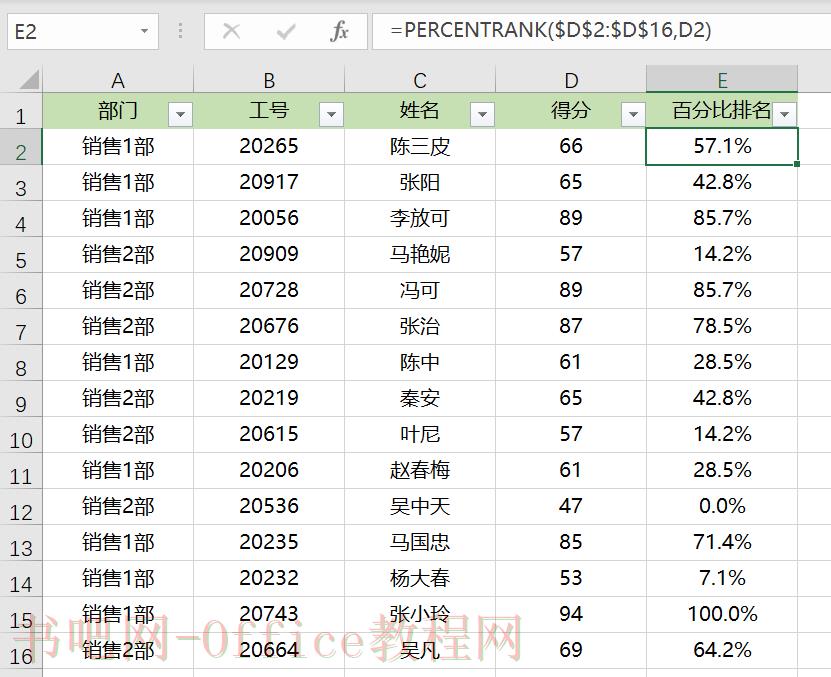Open the 得分 filter dropdown
The height and width of the screenshot is (677, 831).
633,114
